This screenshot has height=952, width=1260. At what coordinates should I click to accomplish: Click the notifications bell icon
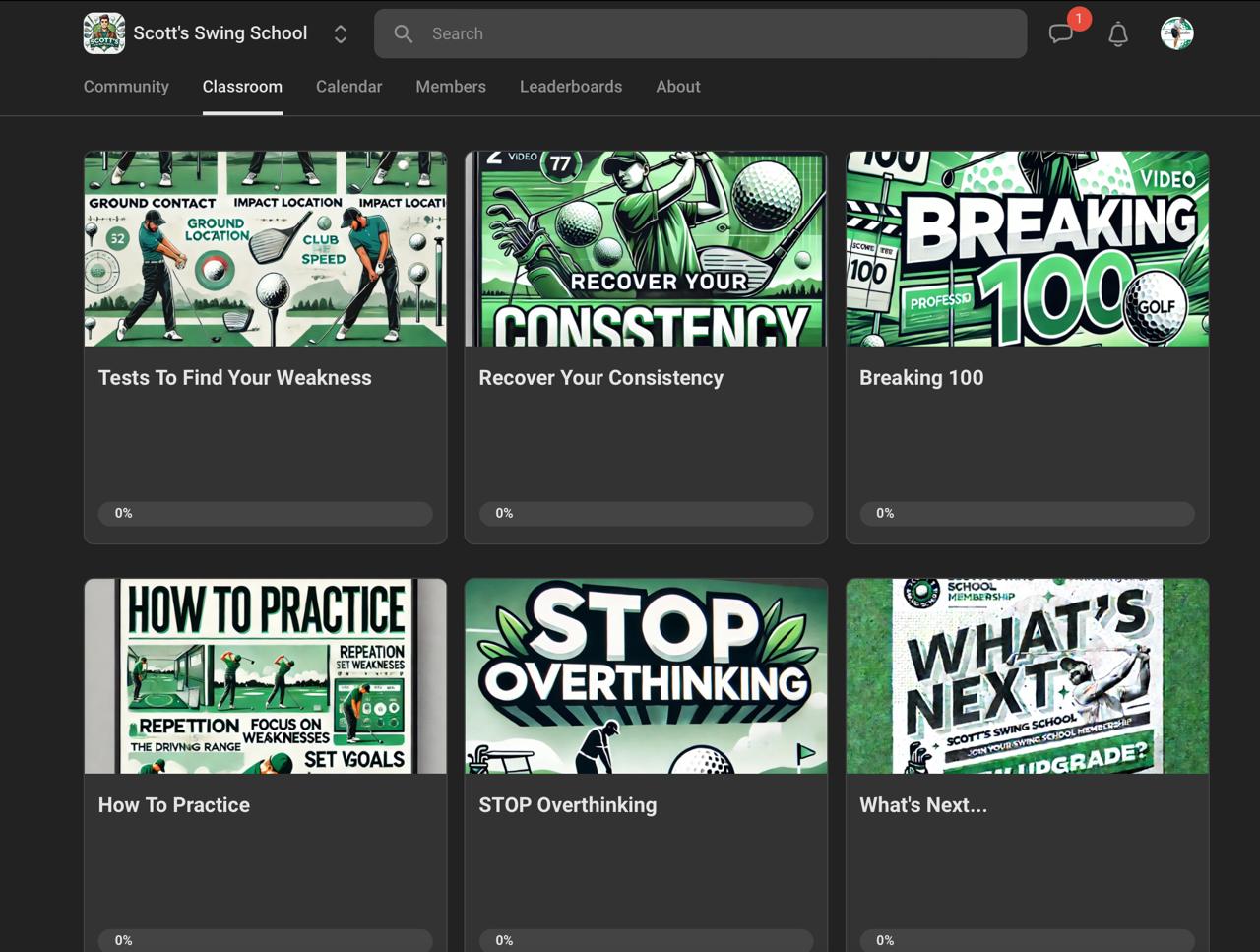[1117, 34]
